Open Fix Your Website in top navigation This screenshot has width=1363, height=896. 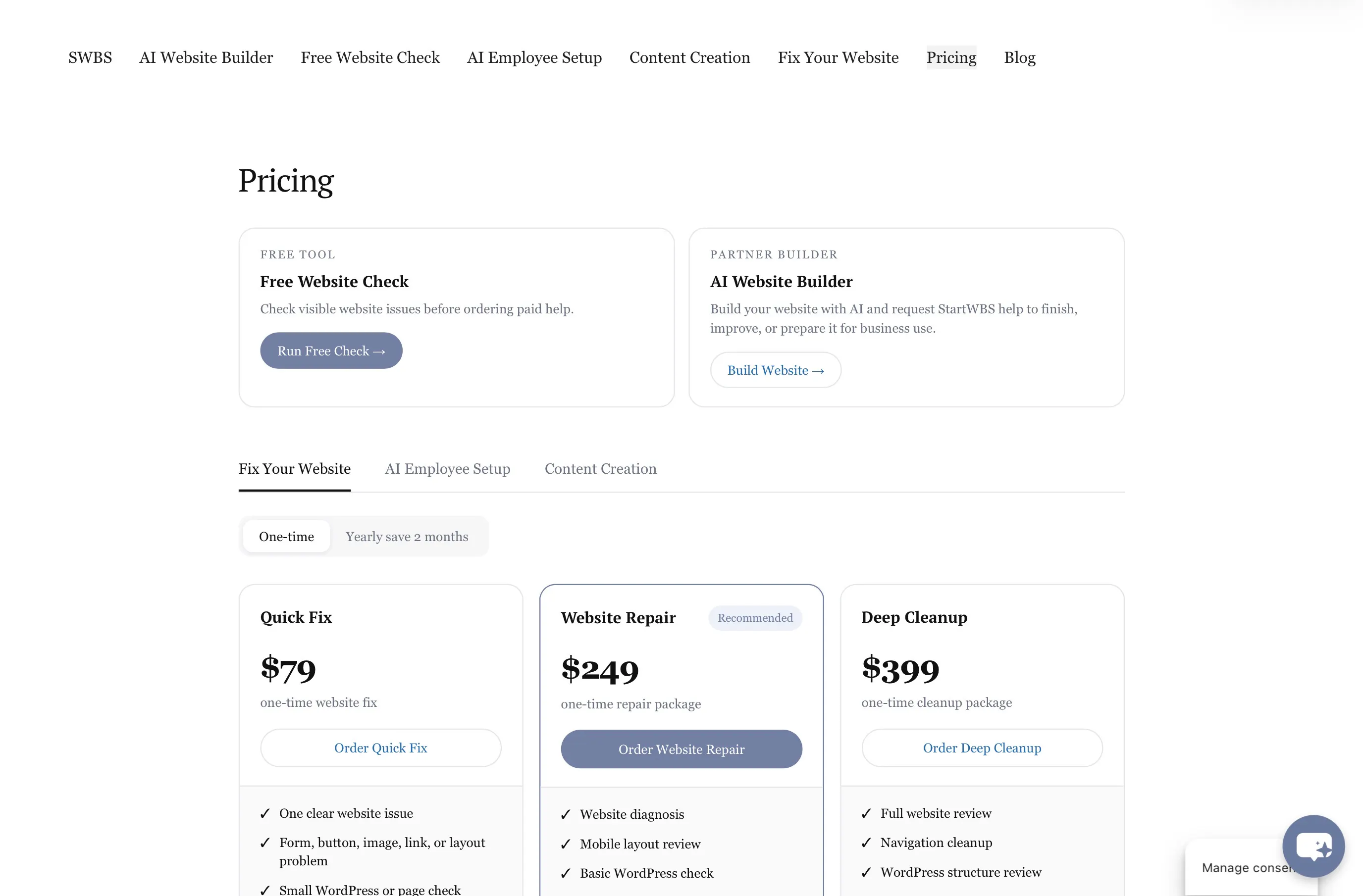(838, 57)
